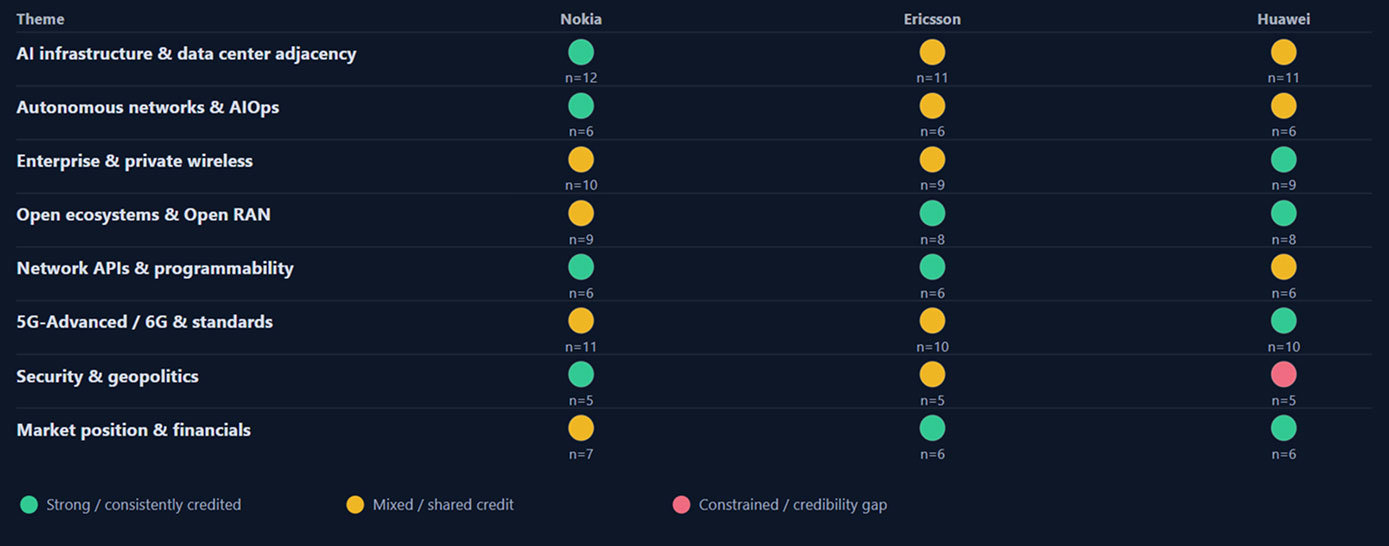Select the Autonomous networks & AIOps label

click(148, 107)
